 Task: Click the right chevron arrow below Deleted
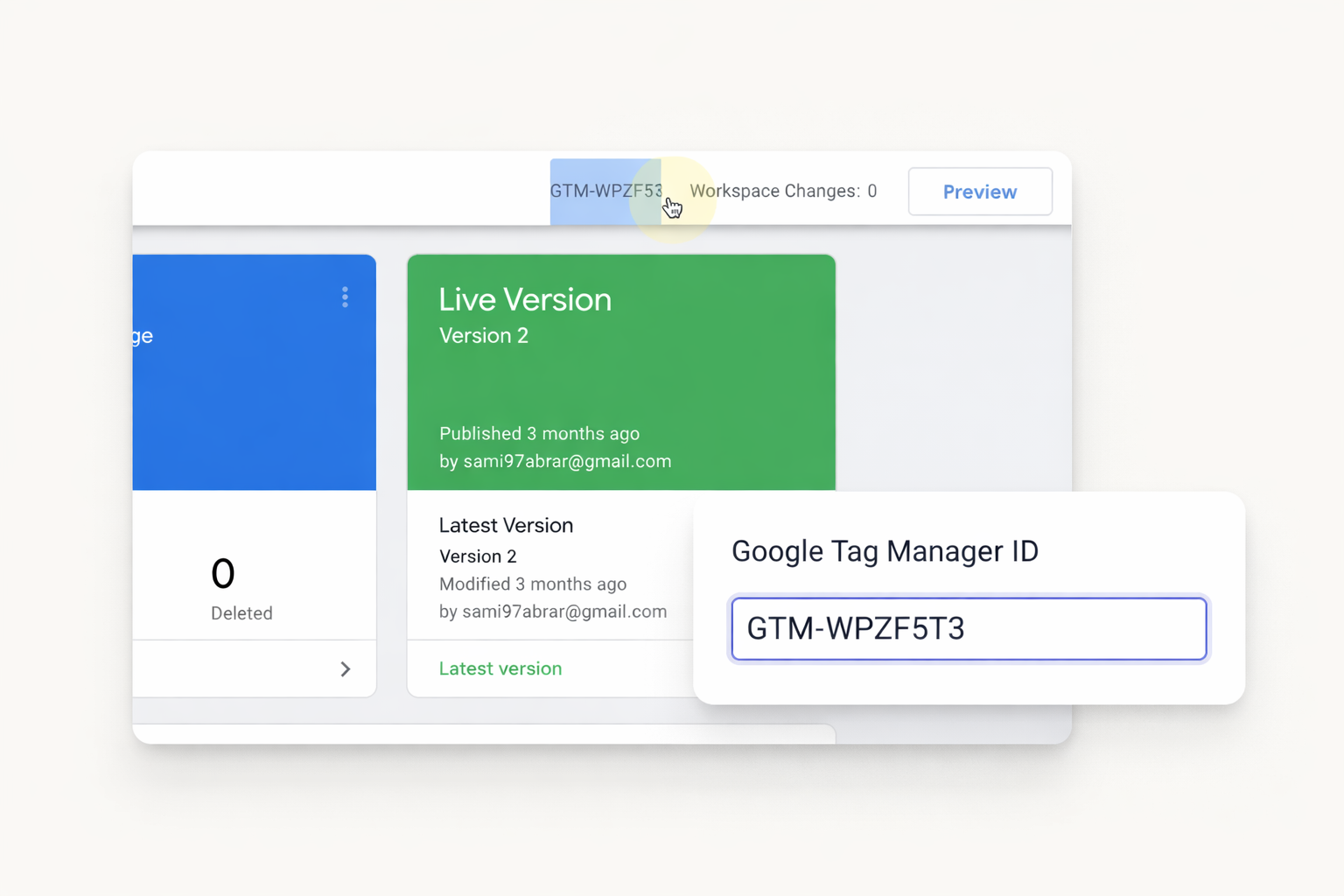click(345, 669)
